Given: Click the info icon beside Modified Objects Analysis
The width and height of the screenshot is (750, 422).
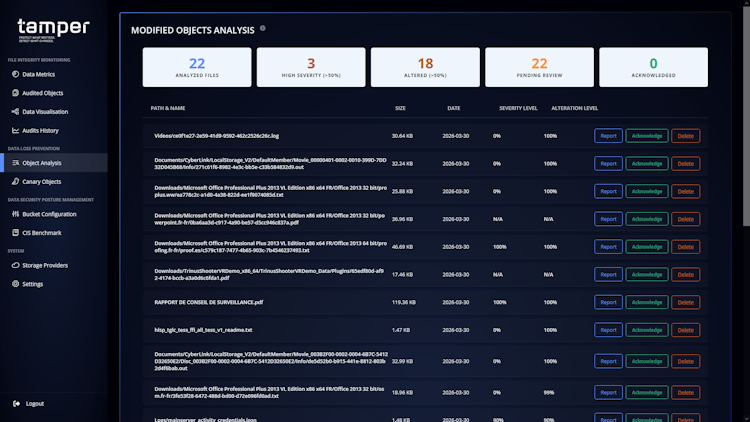Looking at the screenshot, I should pos(263,29).
